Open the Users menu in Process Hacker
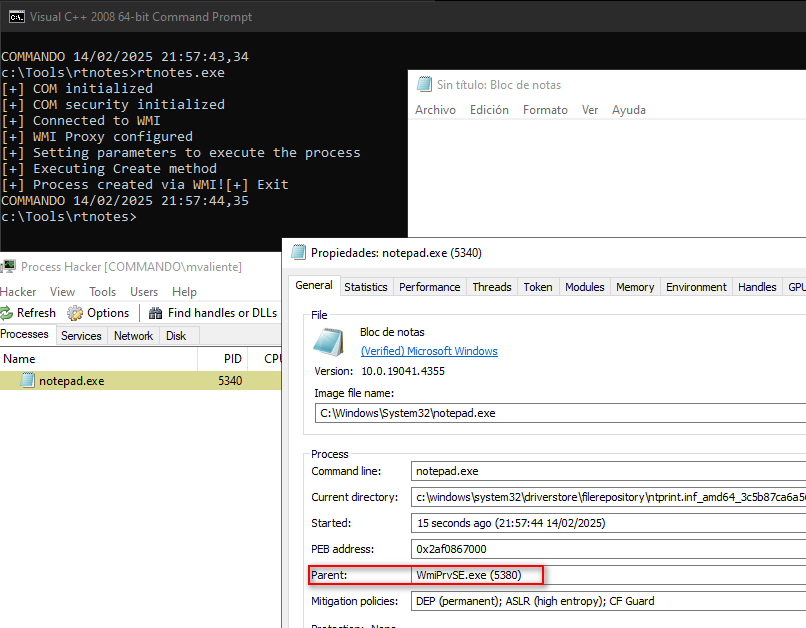Image resolution: width=806 pixels, height=628 pixels. point(144,292)
